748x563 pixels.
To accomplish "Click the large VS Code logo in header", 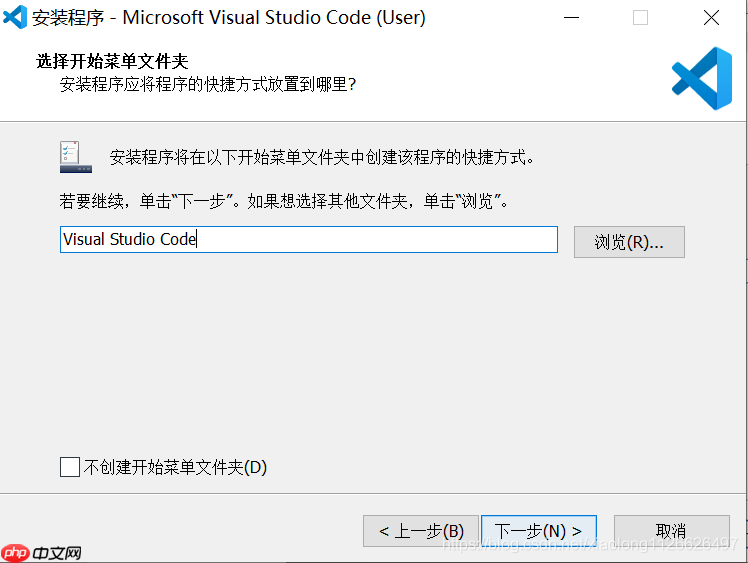I will pyautogui.click(x=702, y=78).
